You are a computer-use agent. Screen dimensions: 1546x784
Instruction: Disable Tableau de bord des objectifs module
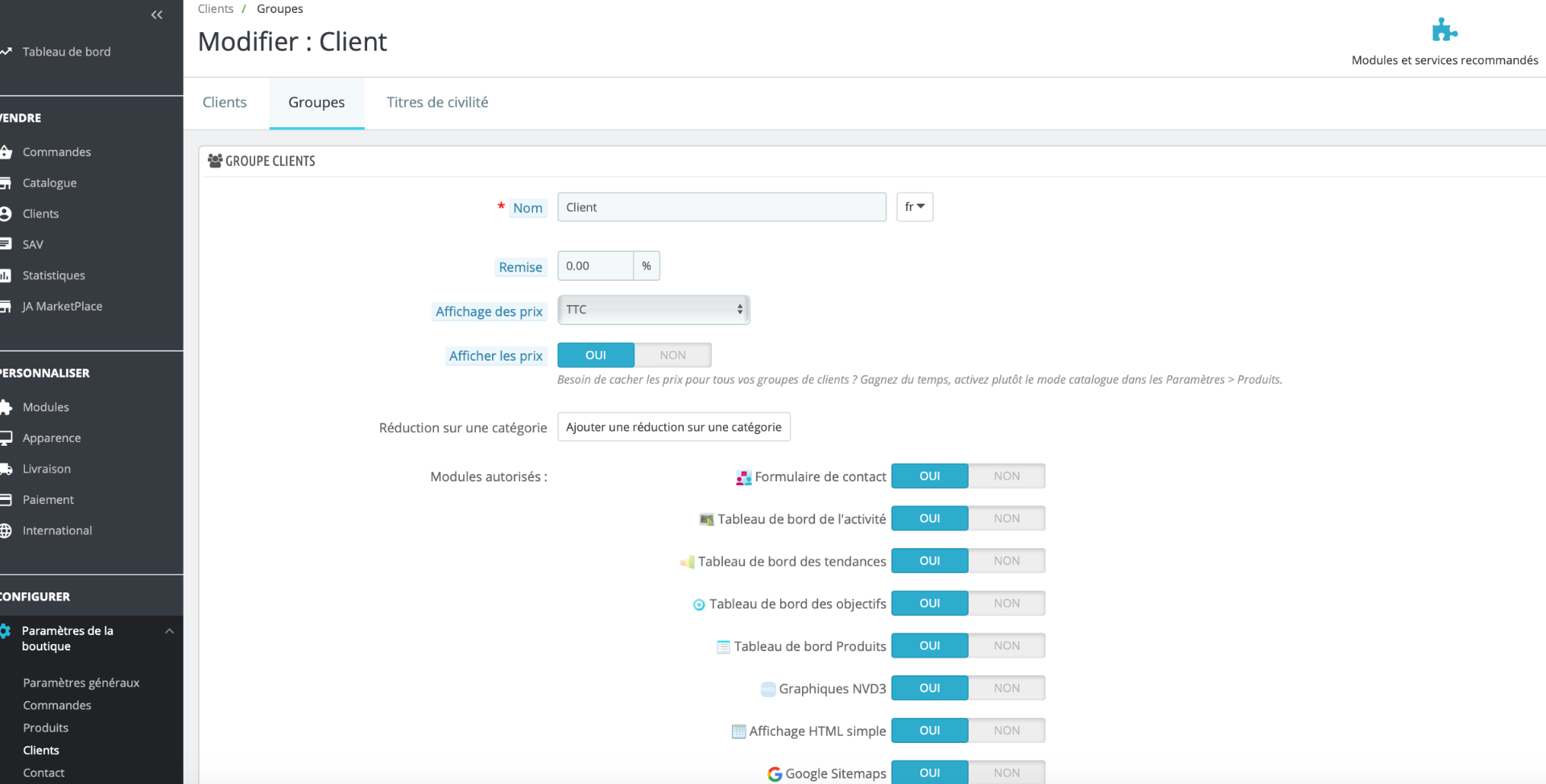click(x=1007, y=603)
